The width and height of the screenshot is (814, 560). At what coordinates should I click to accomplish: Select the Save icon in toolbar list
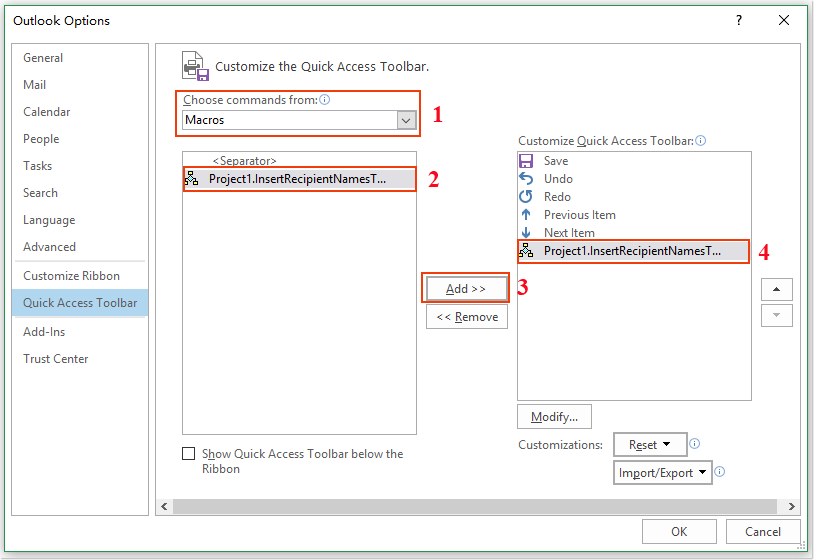(526, 161)
